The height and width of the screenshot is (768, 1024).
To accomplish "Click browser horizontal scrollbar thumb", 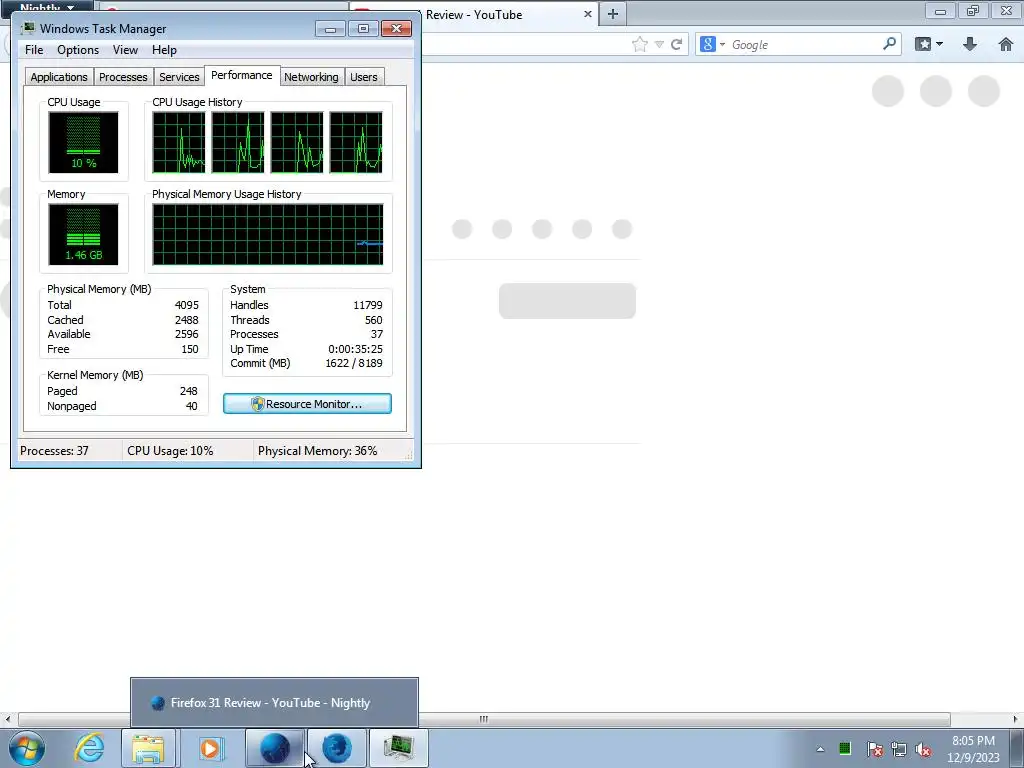I will [x=484, y=719].
